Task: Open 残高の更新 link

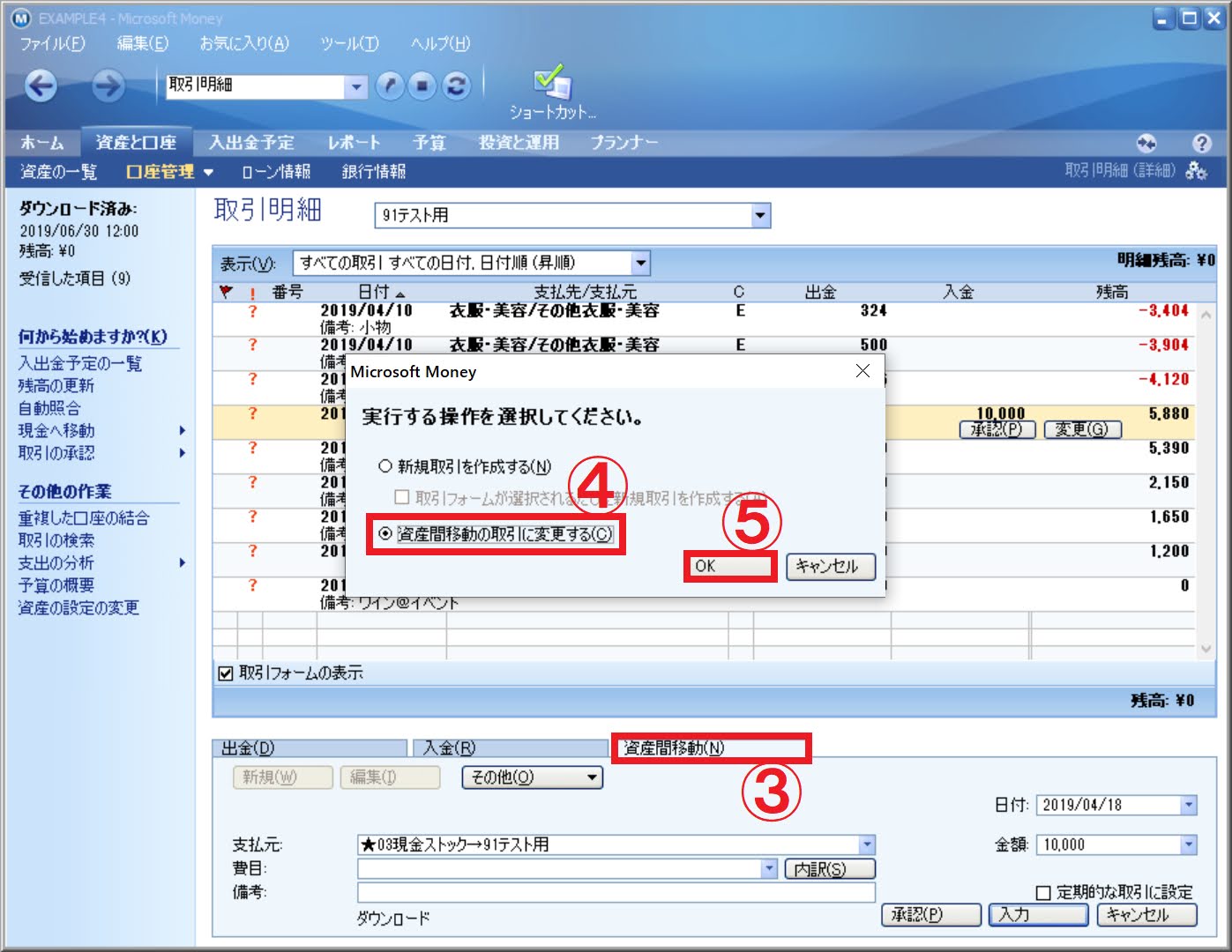Action: (x=56, y=385)
